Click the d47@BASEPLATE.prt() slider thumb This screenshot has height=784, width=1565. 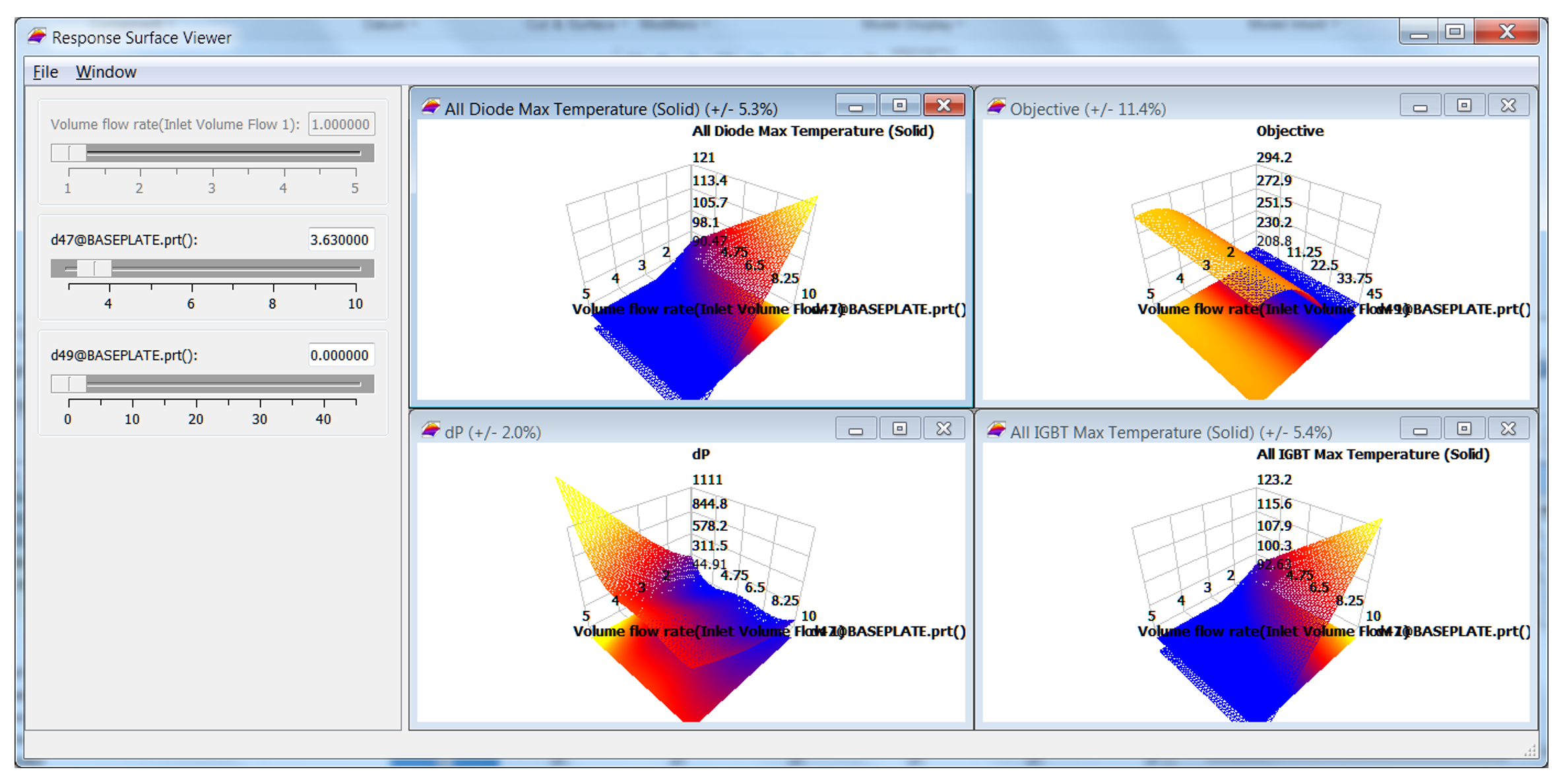click(x=94, y=268)
